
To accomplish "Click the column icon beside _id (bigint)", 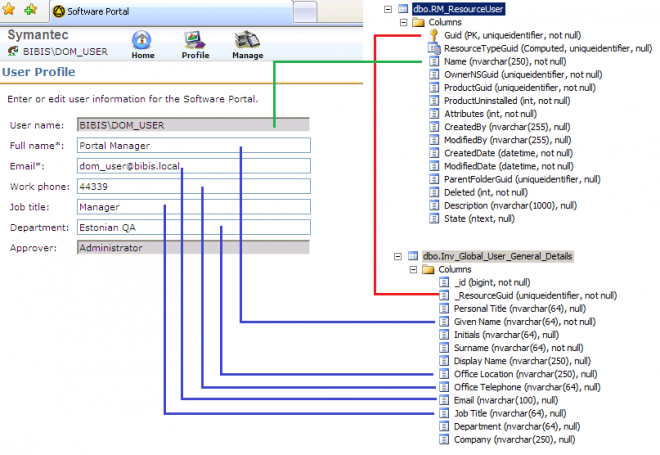I will 444,282.
